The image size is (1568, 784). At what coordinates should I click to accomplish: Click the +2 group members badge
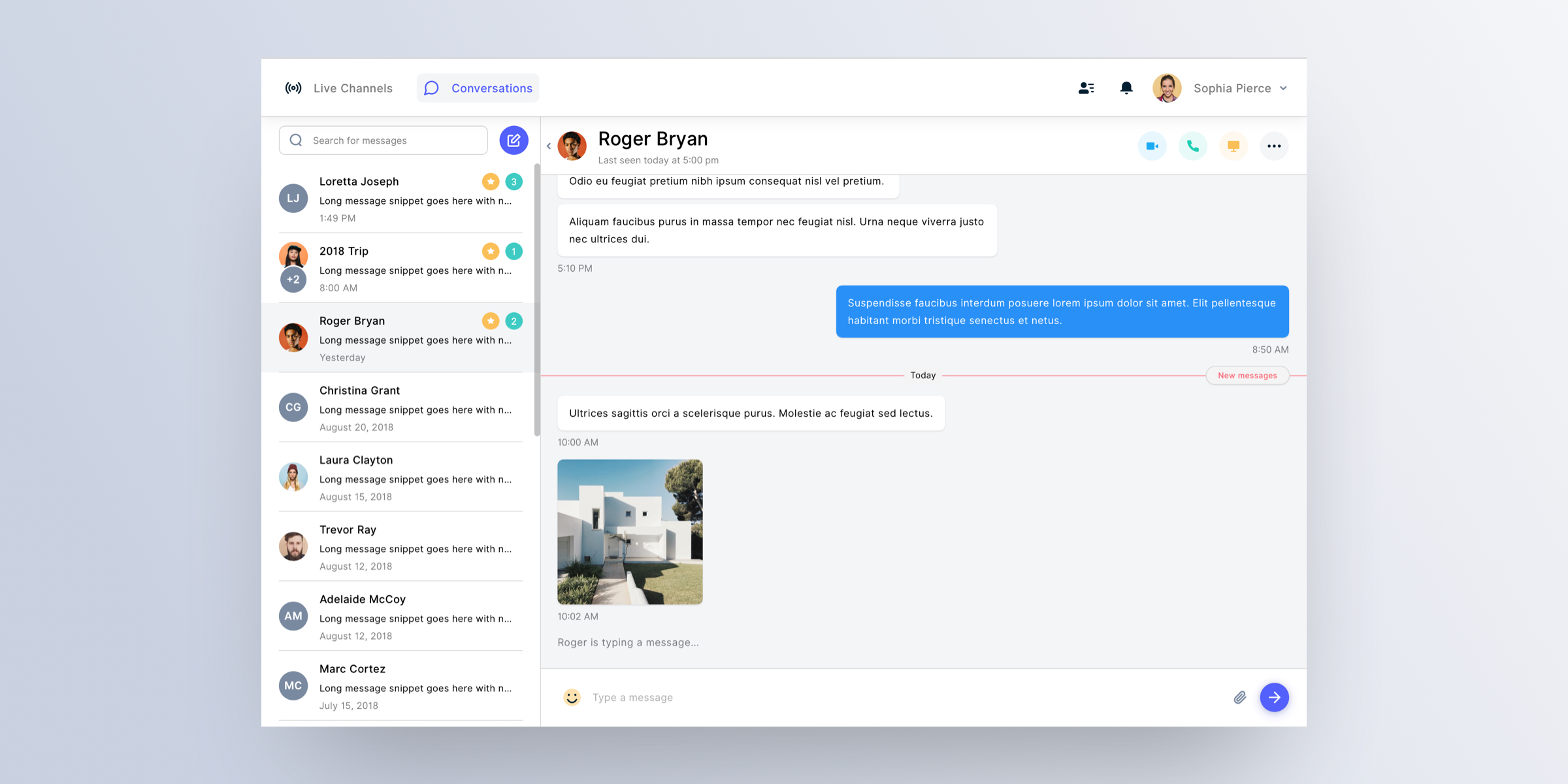293,280
